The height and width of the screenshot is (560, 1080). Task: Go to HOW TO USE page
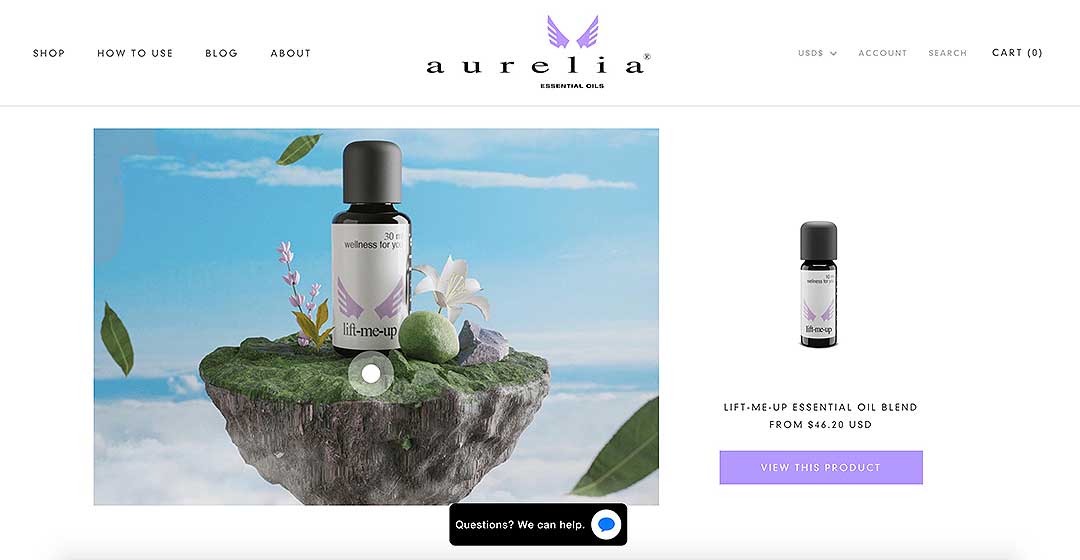point(135,53)
